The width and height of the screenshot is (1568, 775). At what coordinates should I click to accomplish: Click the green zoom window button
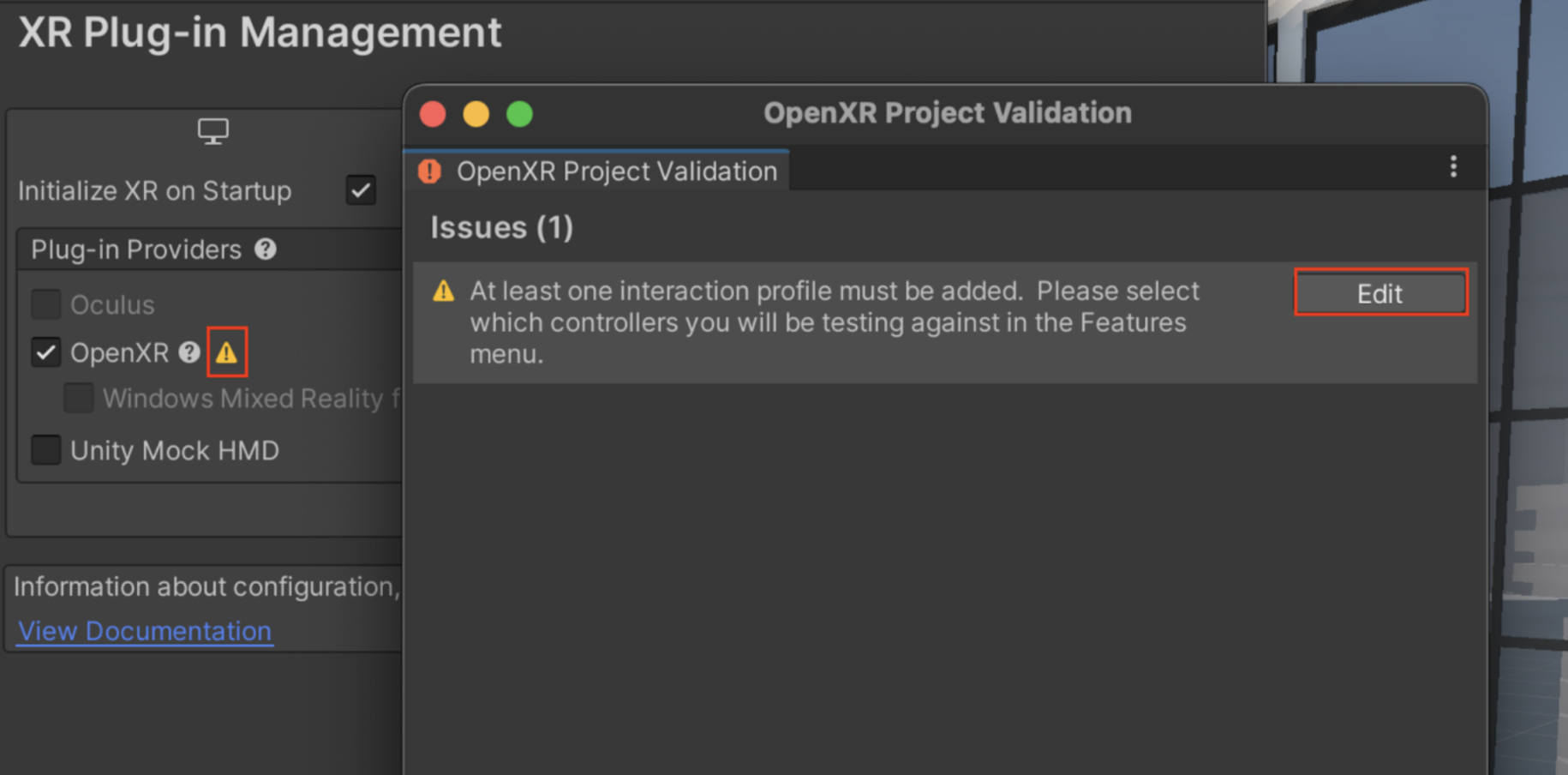click(x=520, y=114)
